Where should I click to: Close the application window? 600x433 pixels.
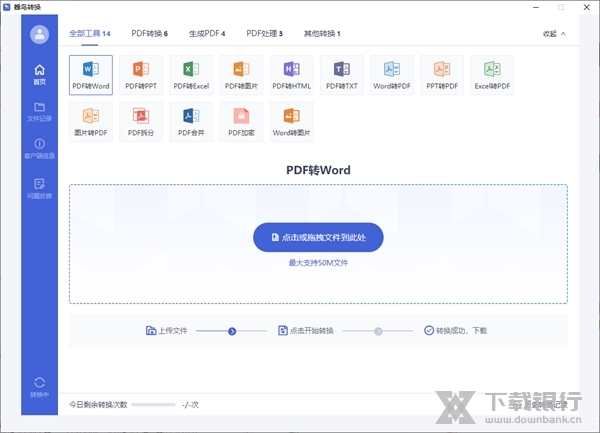pos(586,7)
